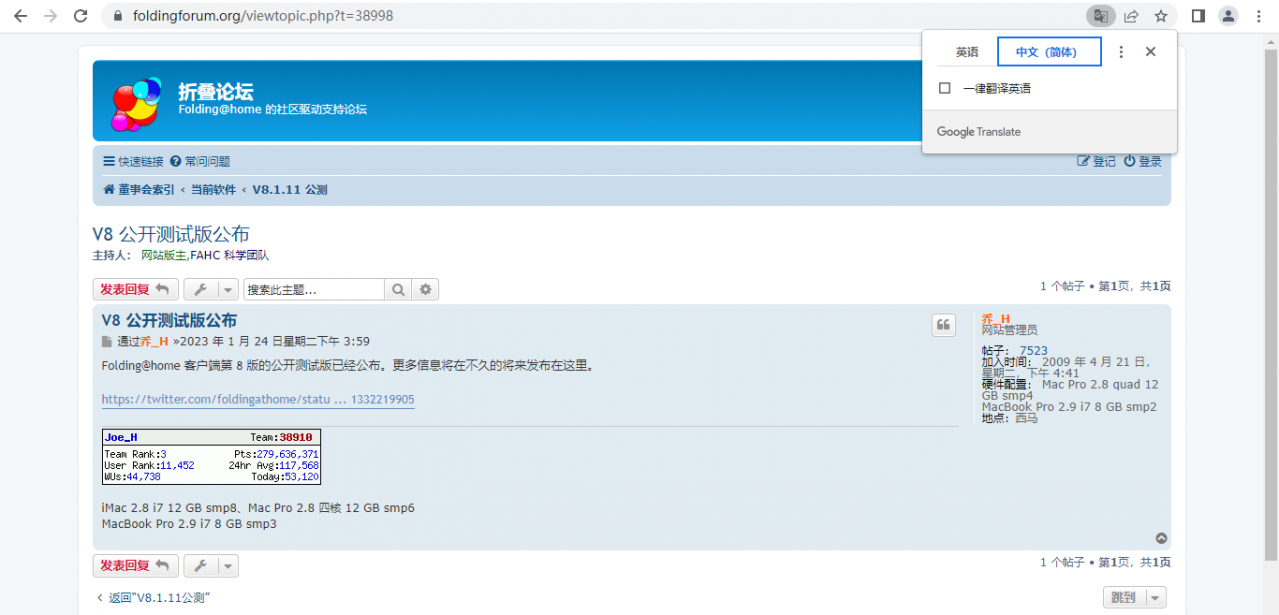
Task: Click the 硬件配置 hardware line in the profile
Action: (1070, 390)
